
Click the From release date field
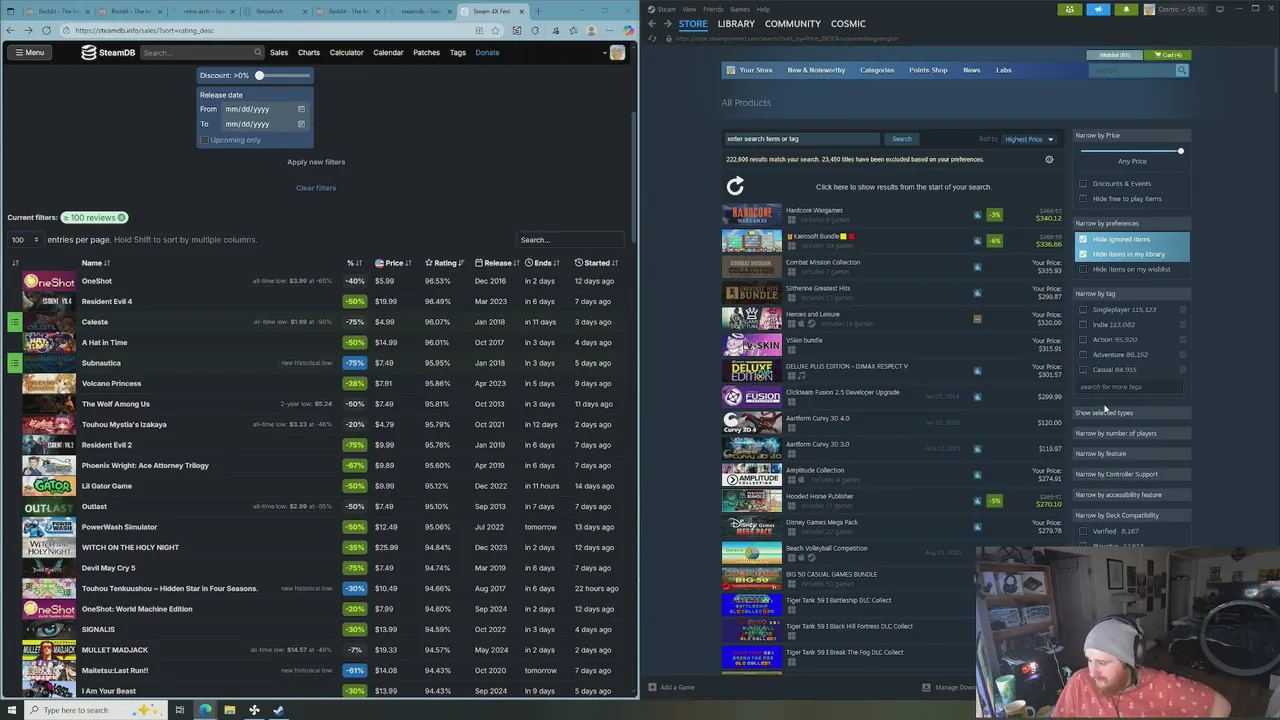coord(266,109)
